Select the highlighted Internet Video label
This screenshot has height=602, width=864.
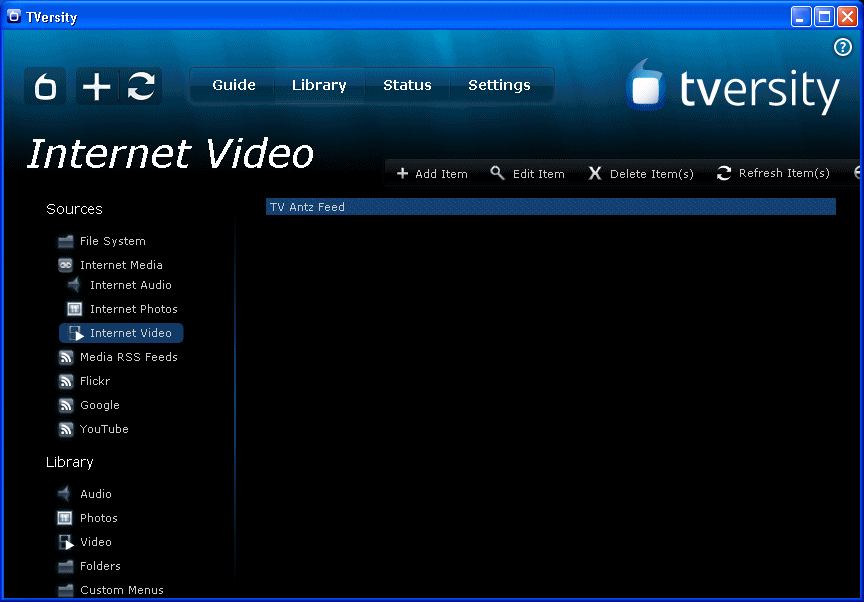pos(131,333)
